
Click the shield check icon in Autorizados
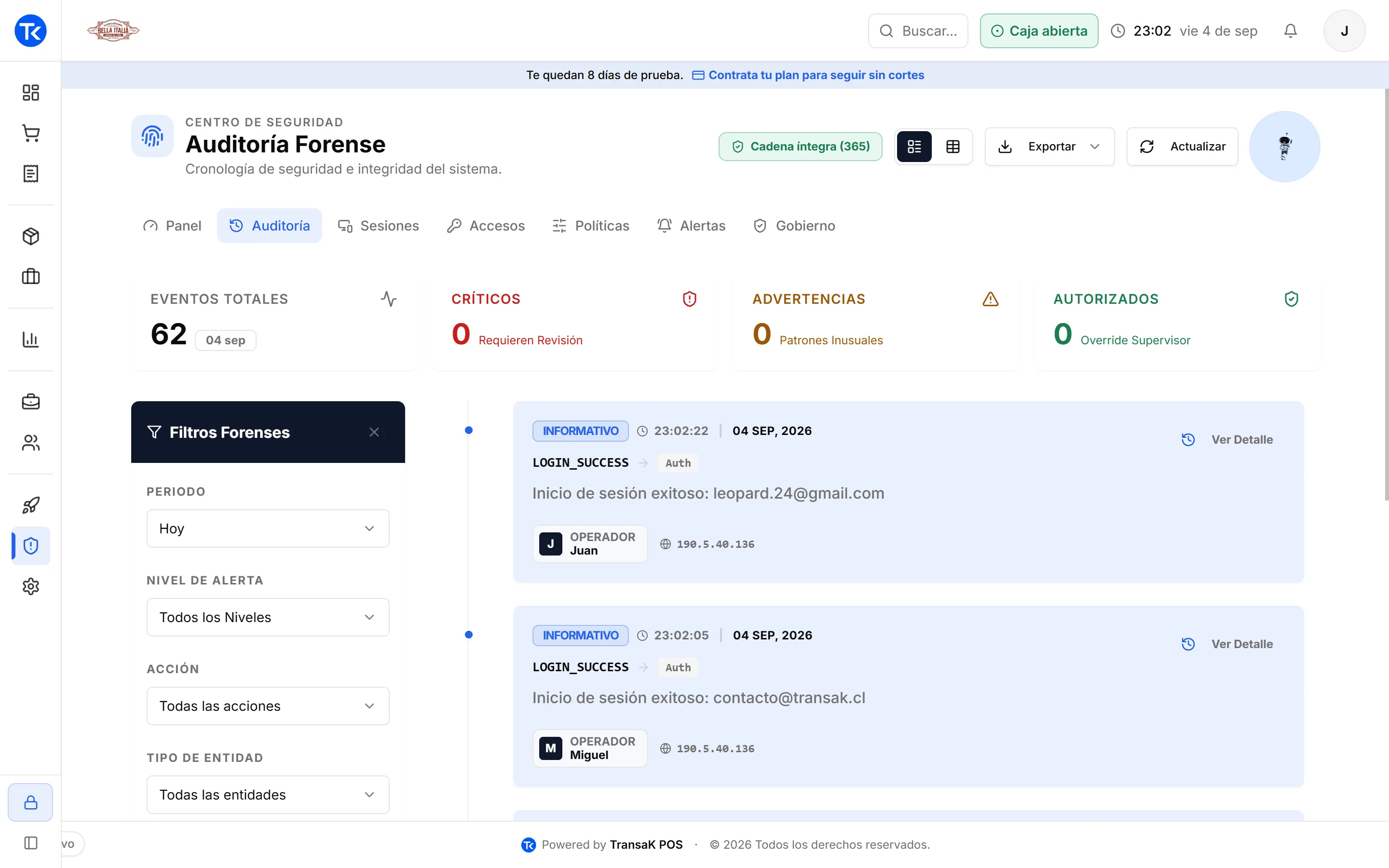[1292, 298]
